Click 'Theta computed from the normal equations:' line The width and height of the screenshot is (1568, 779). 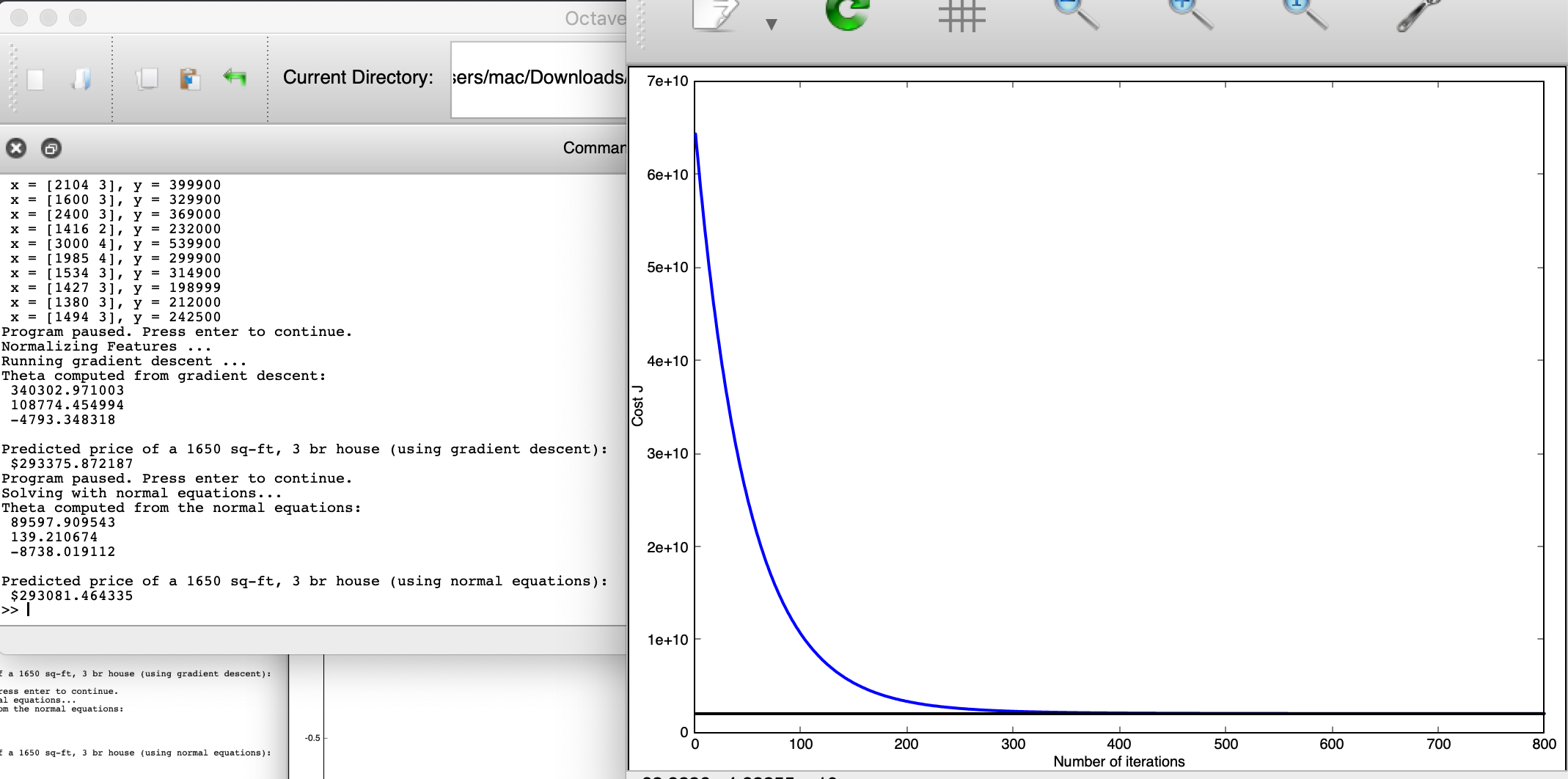pyautogui.click(x=181, y=508)
